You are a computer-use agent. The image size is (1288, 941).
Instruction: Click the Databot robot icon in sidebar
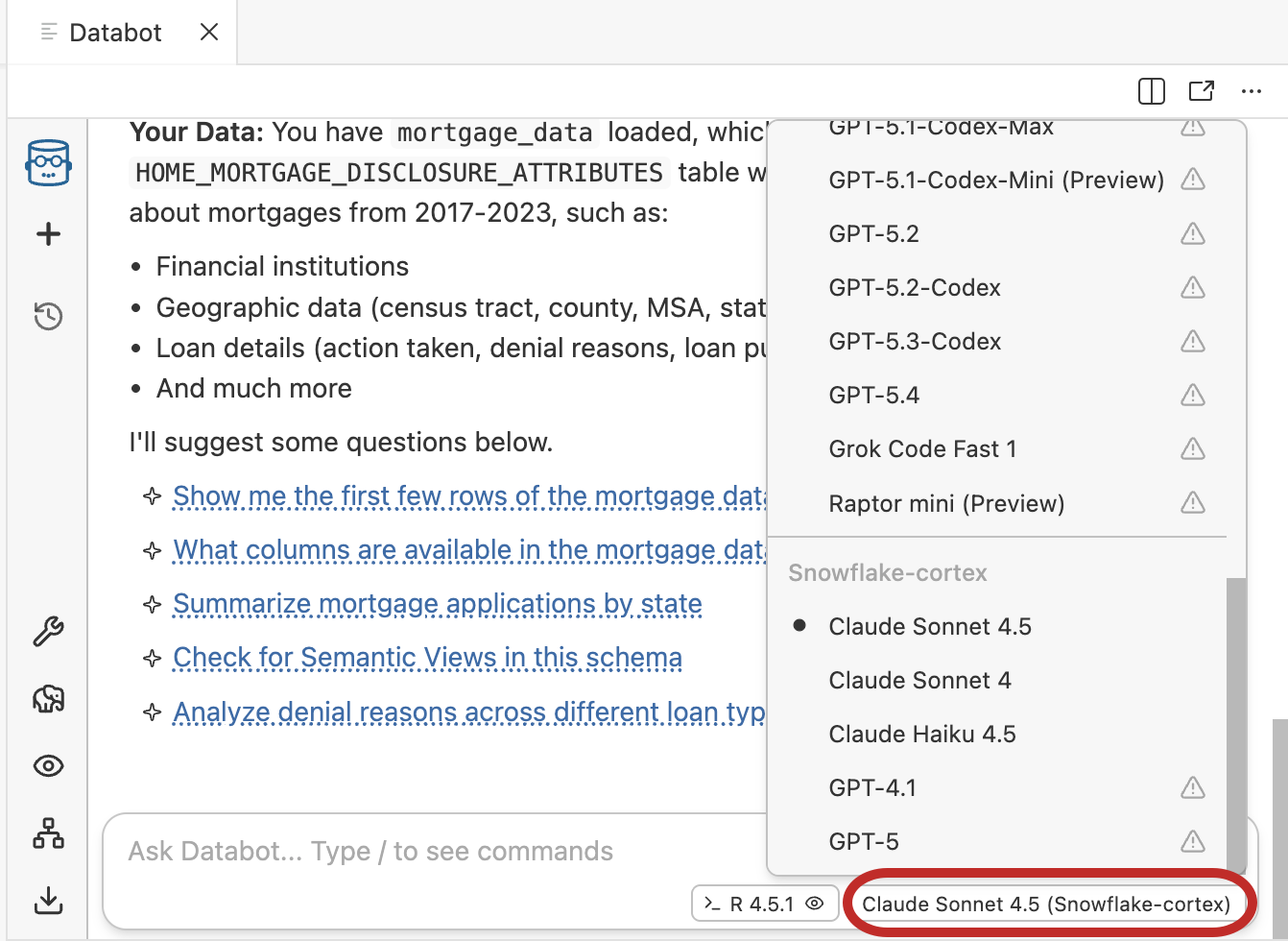[x=48, y=162]
